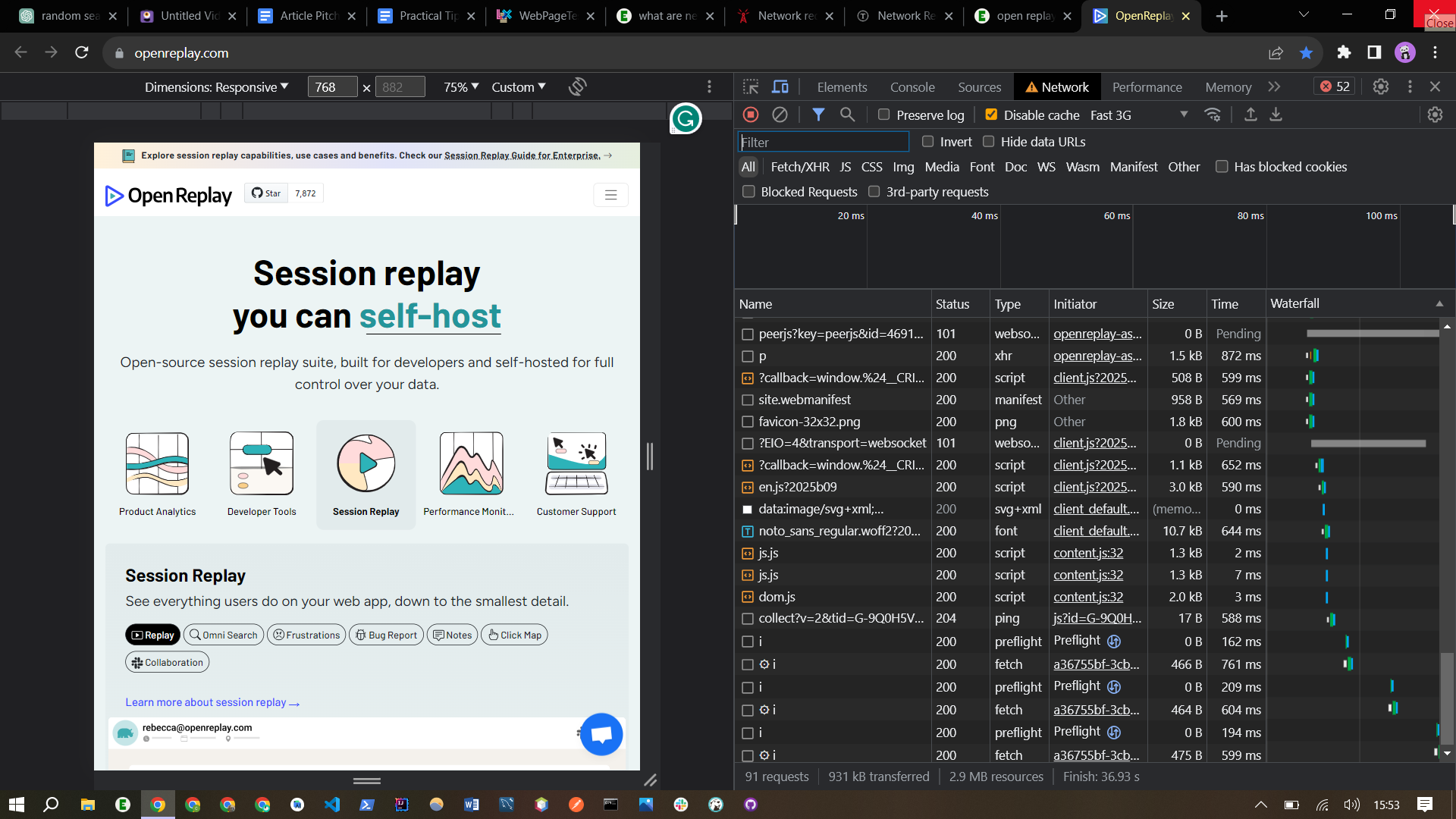1456x819 pixels.
Task: Switch to the Elements tab
Action: coord(842,86)
